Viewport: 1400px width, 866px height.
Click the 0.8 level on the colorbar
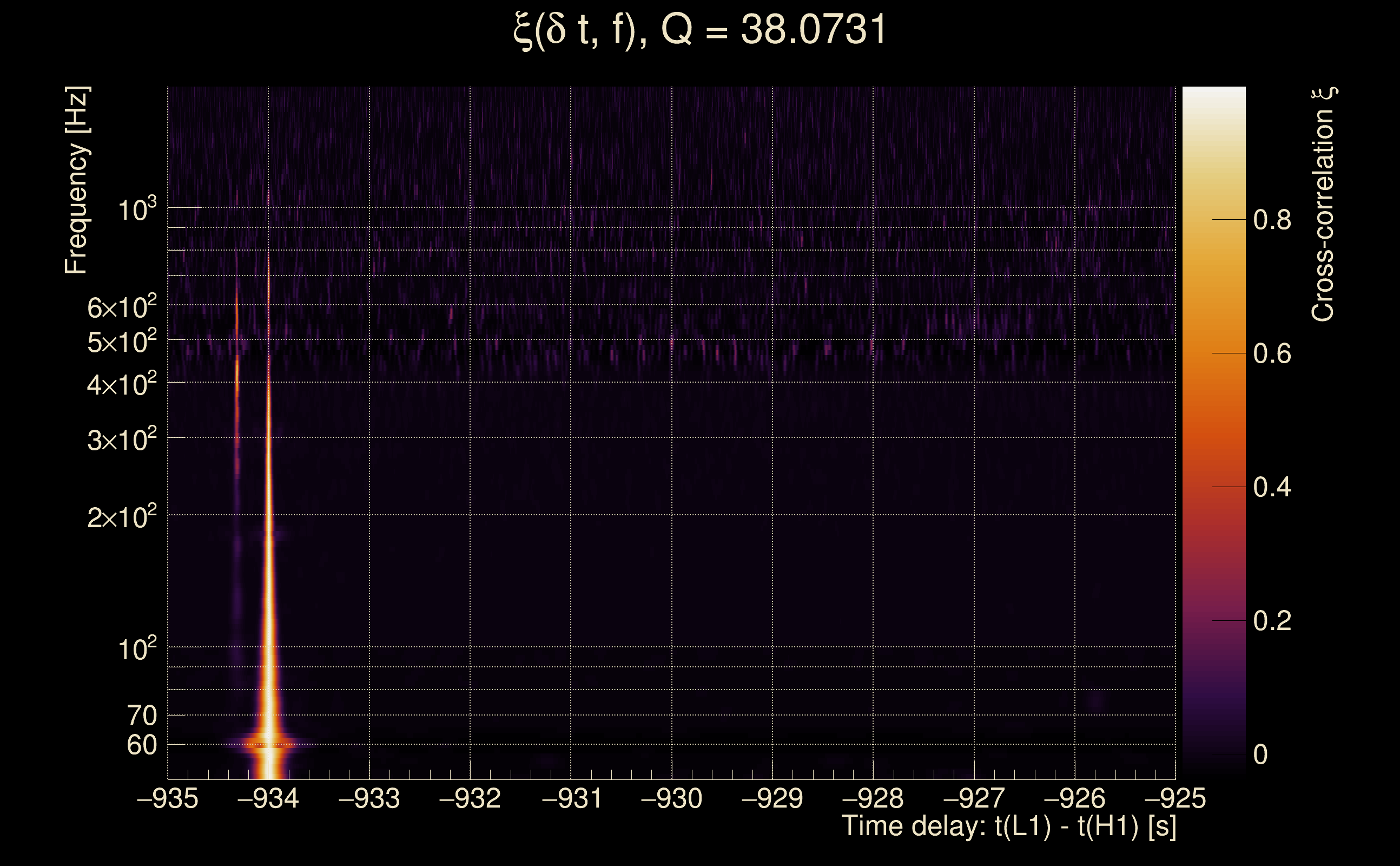click(1272, 220)
